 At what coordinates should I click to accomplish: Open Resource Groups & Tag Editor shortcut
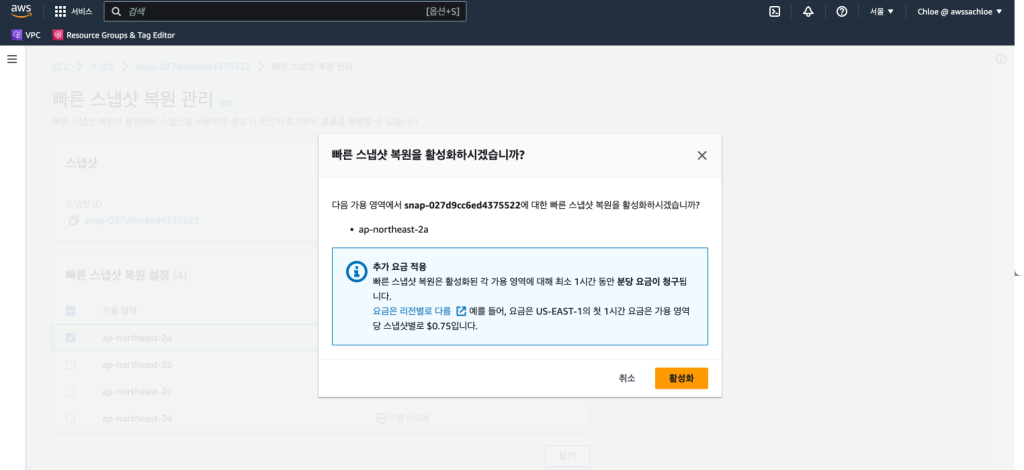[x=114, y=35]
